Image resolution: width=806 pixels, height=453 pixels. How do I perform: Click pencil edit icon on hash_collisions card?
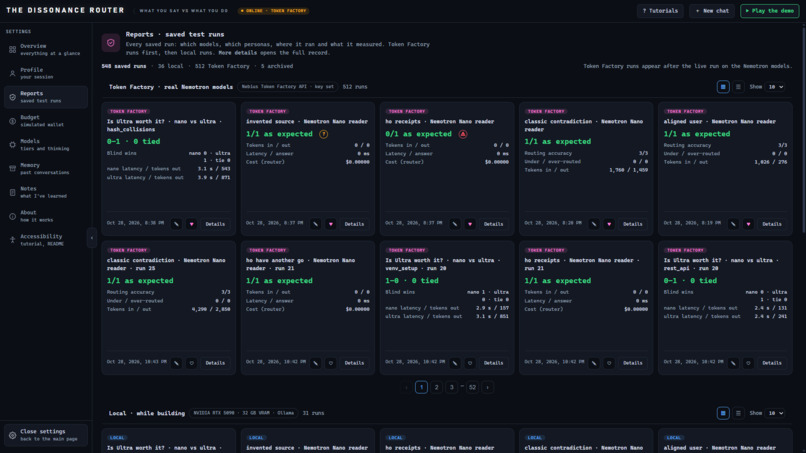(176, 224)
